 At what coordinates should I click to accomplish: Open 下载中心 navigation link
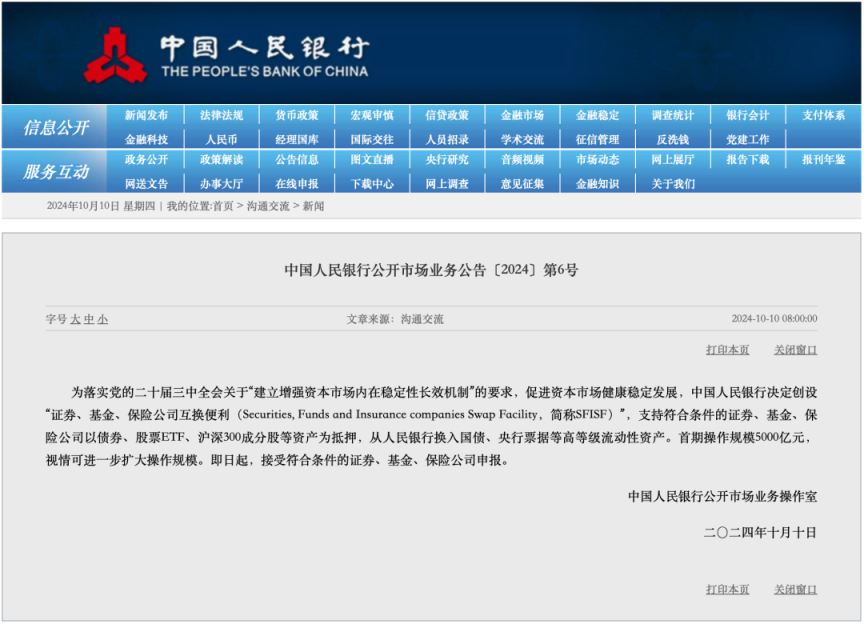click(371, 184)
